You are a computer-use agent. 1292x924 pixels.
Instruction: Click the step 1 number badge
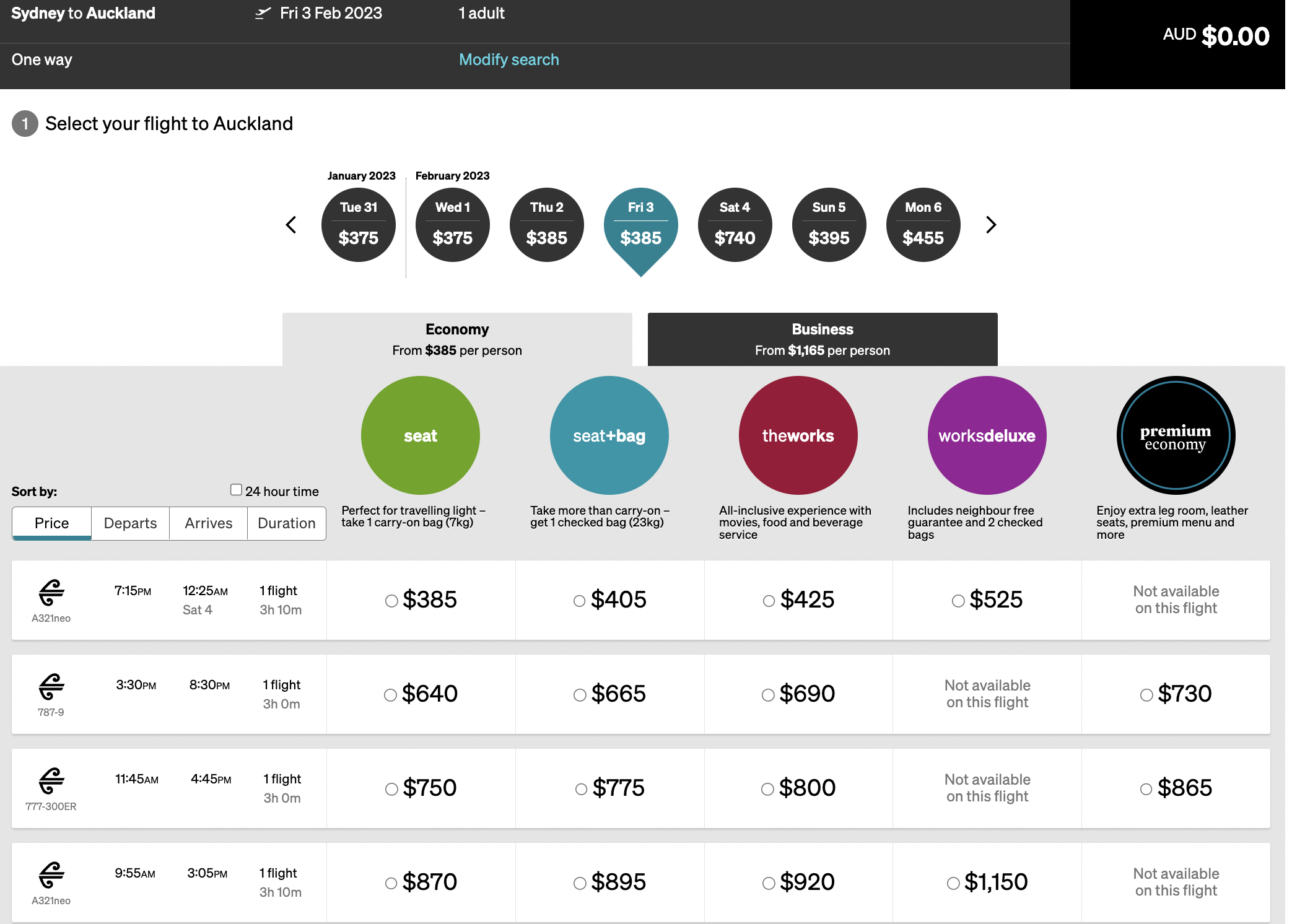(x=25, y=124)
